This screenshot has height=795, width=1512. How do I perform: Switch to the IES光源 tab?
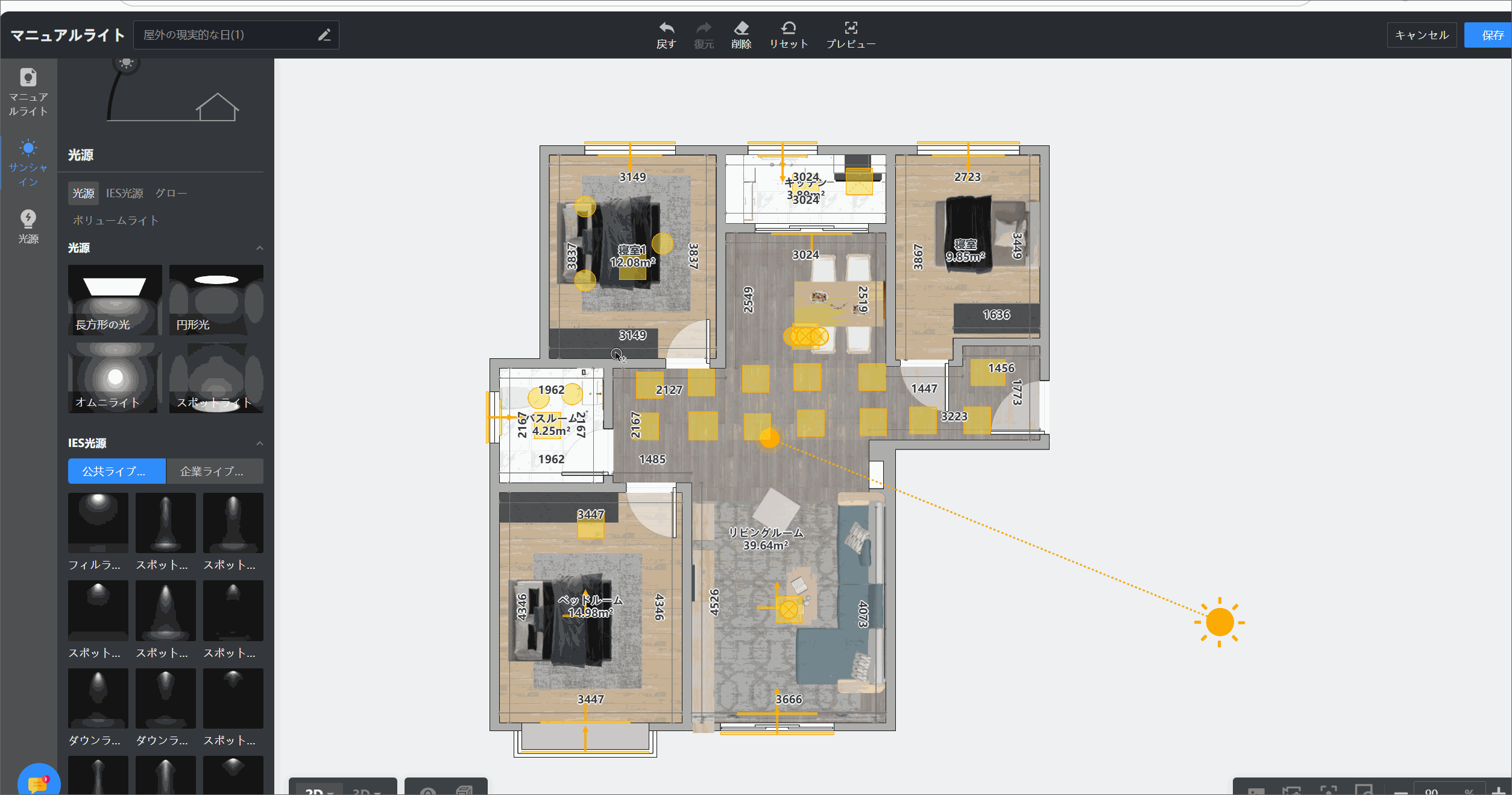click(x=125, y=193)
